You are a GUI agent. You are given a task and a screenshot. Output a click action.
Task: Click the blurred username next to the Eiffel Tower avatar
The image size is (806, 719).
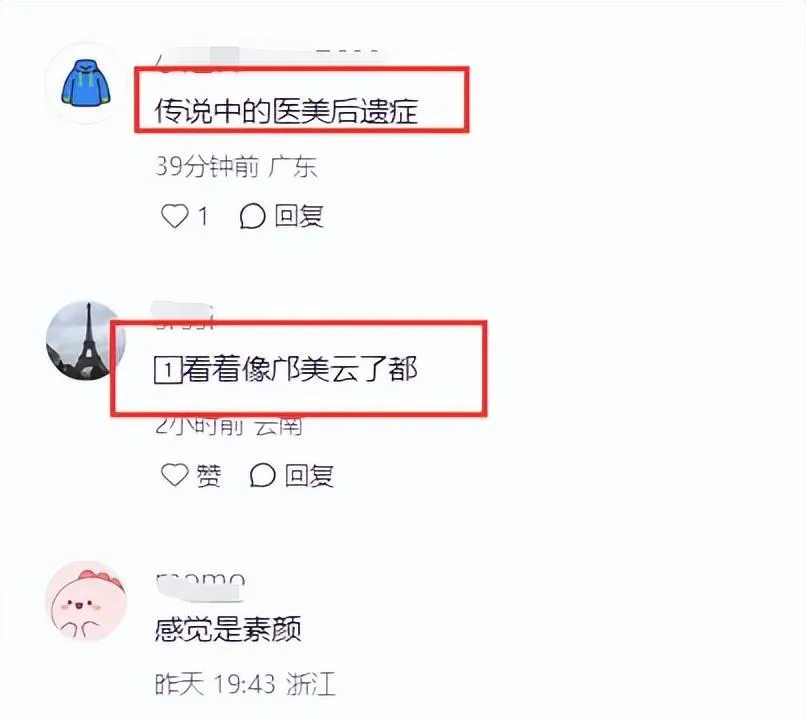[x=182, y=315]
